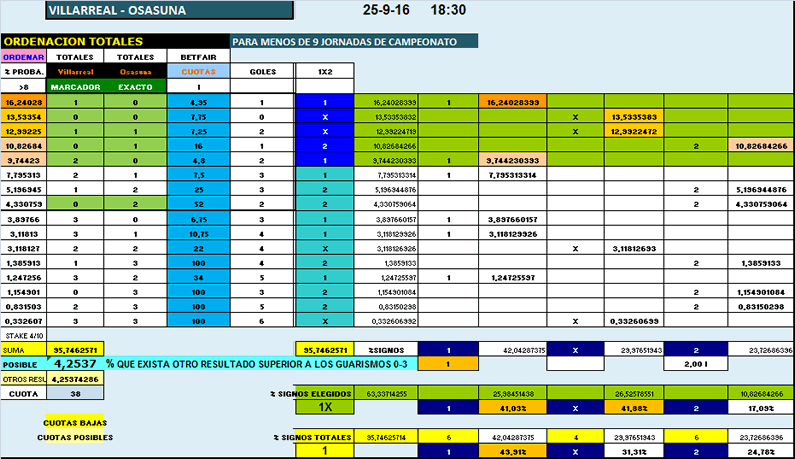Viewport: 795px width, 459px height.
Task: Select the orange 41,03% cell
Action: 513,408
